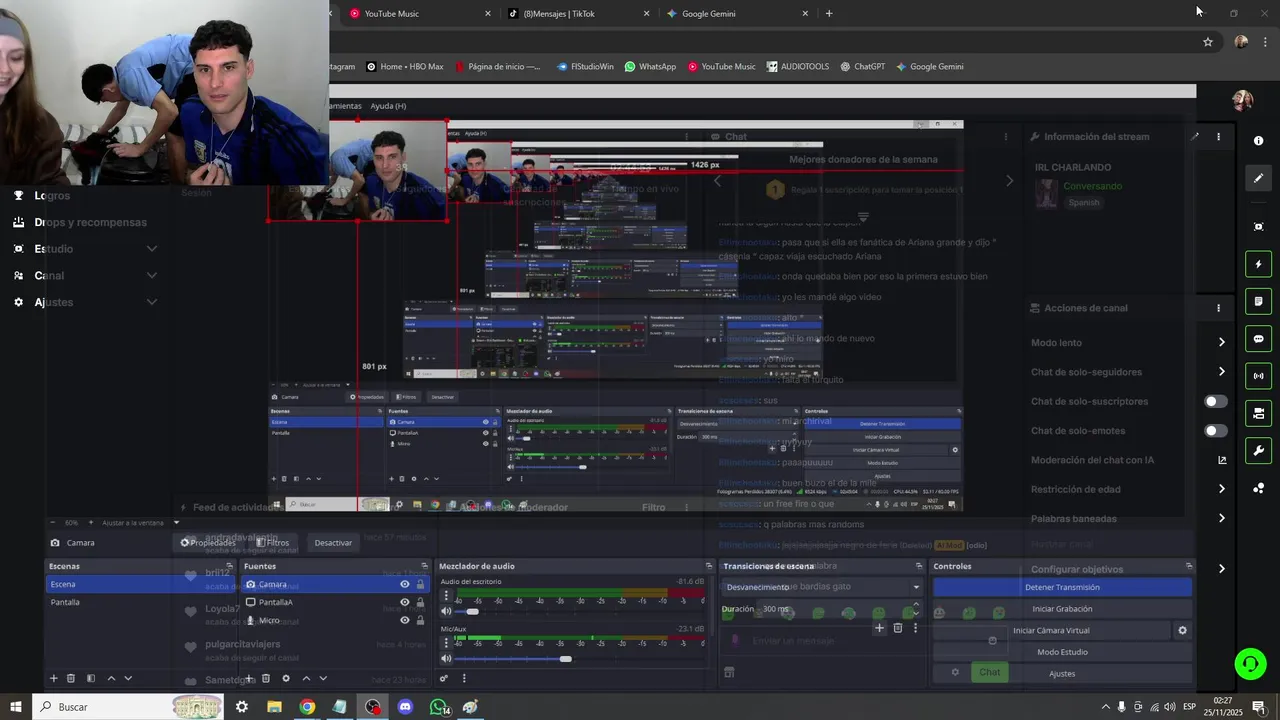Click Iniciar Cámara Virtual button
1280x720 pixels.
(x=1051, y=631)
